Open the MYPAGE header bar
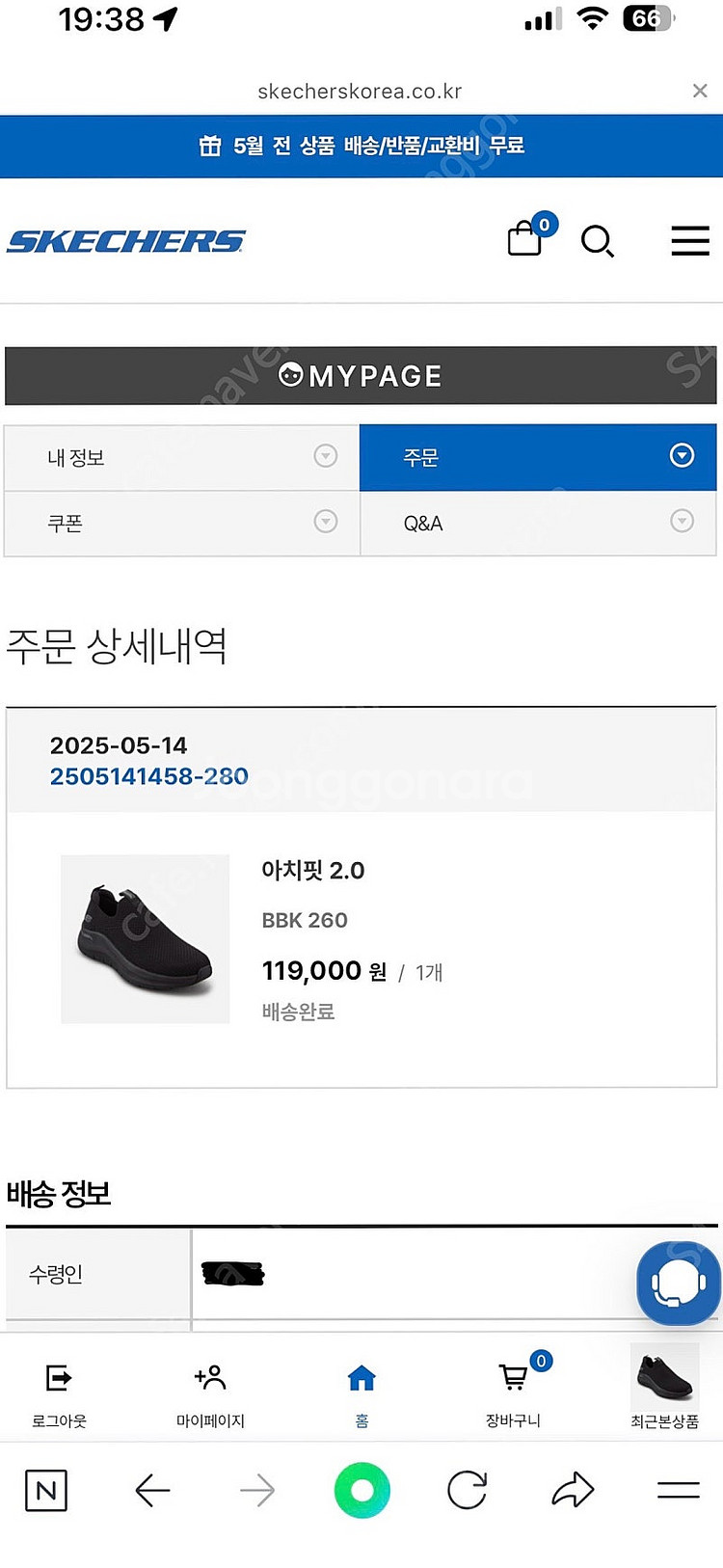The width and height of the screenshot is (723, 1568). coord(361,376)
